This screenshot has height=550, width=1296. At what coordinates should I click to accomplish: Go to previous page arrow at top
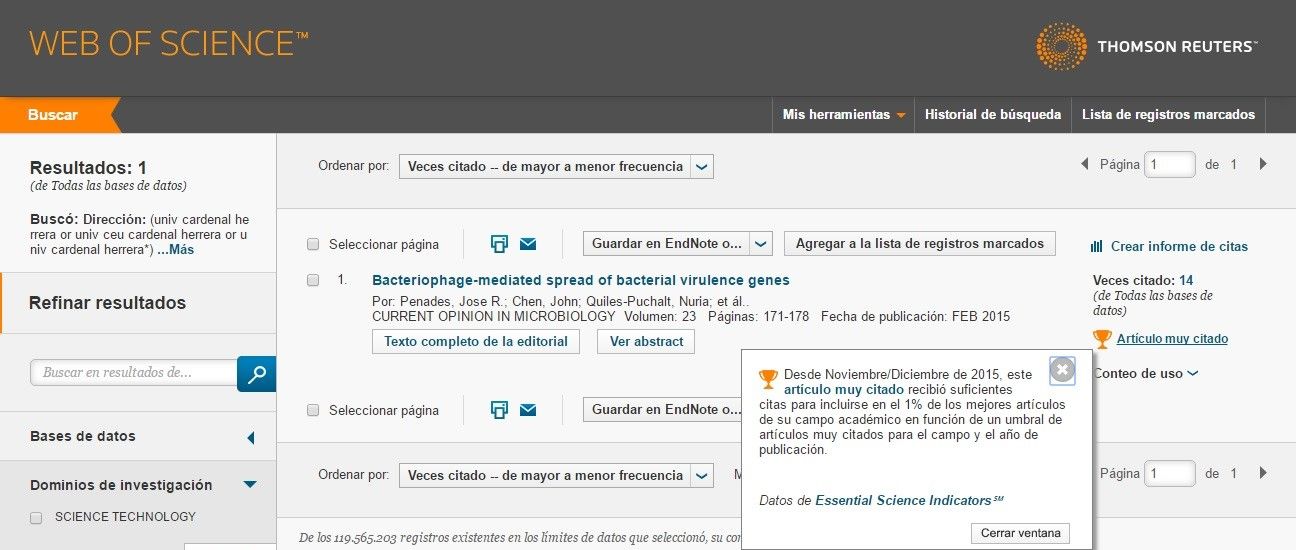[x=1085, y=164]
